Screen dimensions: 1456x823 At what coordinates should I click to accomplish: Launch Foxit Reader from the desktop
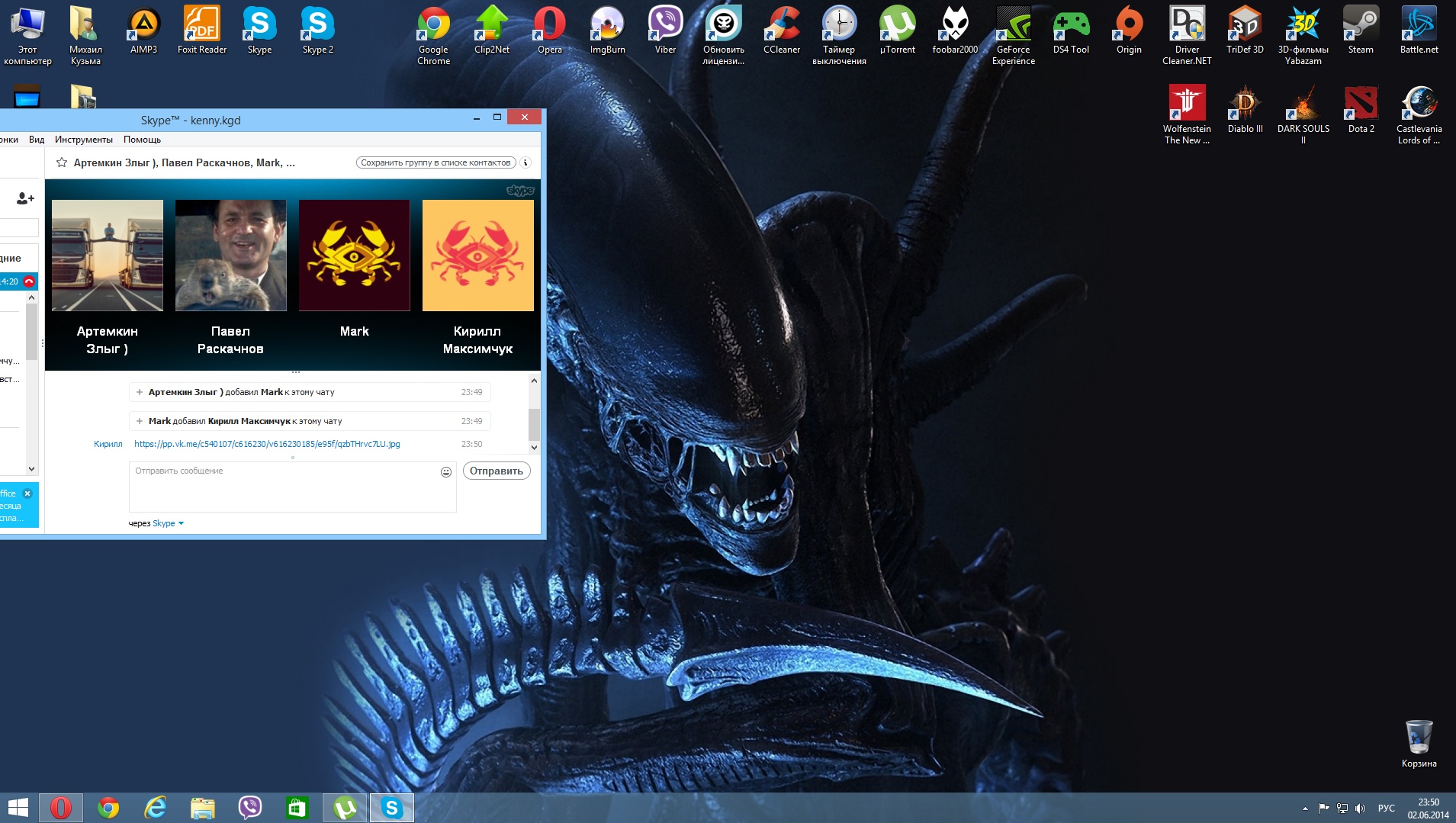[x=202, y=31]
